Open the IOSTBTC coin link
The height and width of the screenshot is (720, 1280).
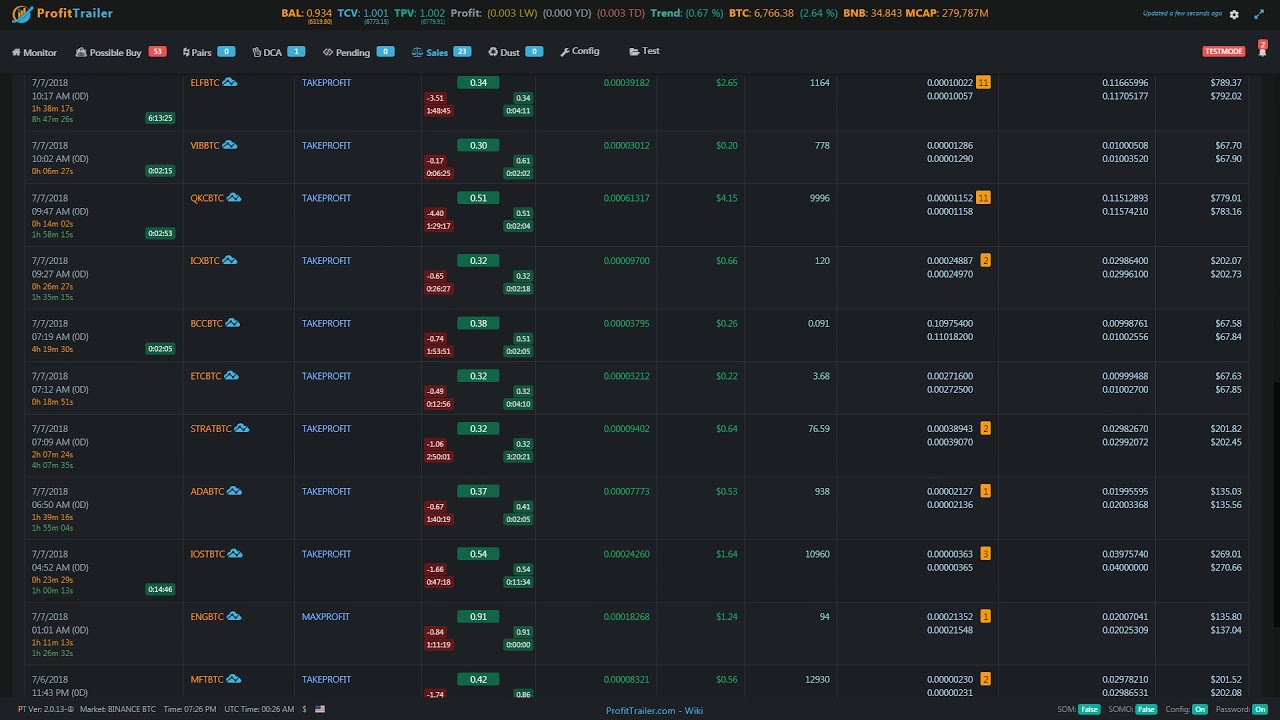(207, 554)
